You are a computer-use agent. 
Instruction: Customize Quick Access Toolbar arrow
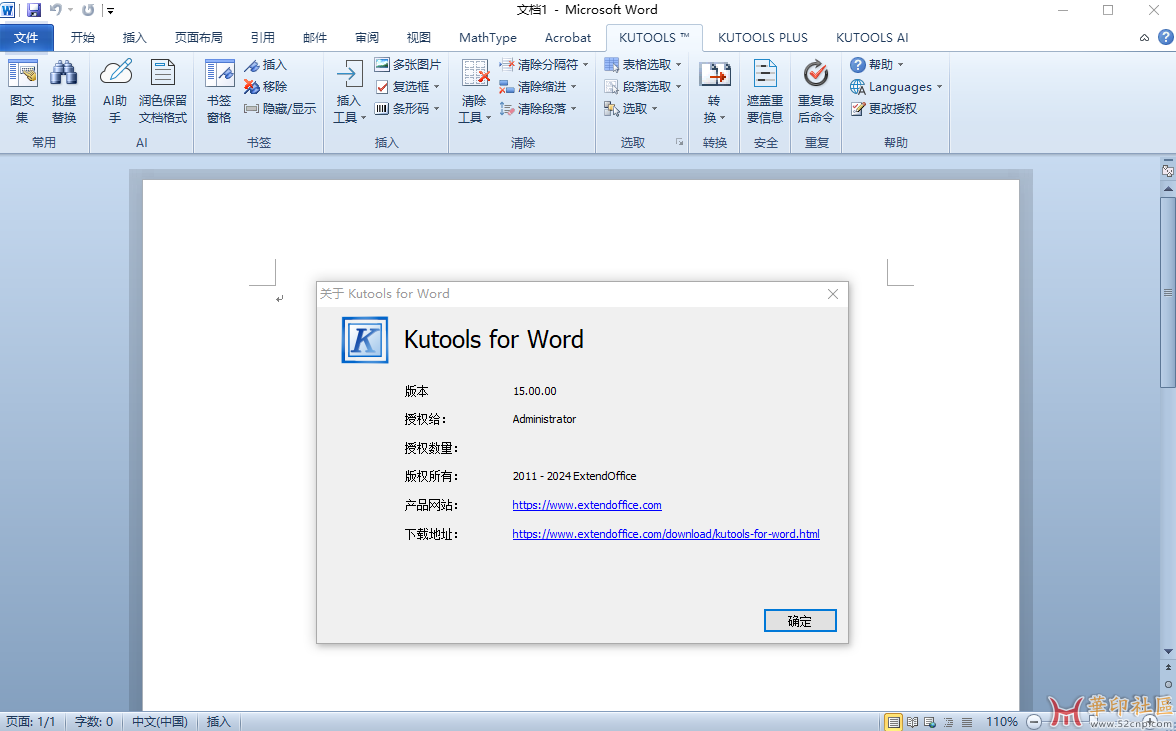(110, 10)
